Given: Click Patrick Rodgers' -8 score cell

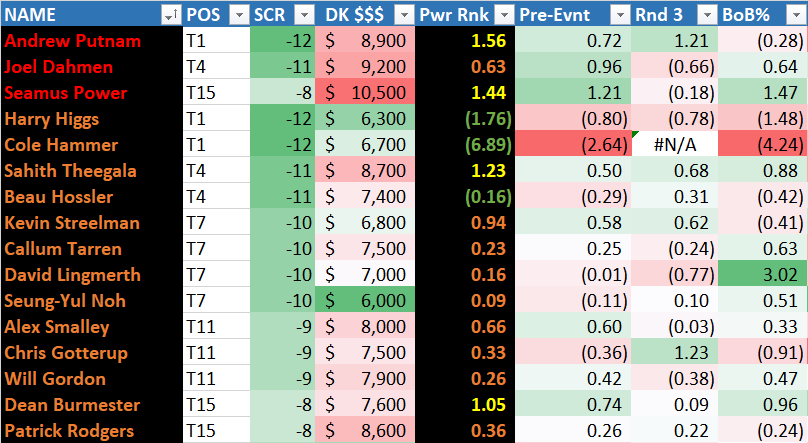Looking at the screenshot, I should click(282, 431).
